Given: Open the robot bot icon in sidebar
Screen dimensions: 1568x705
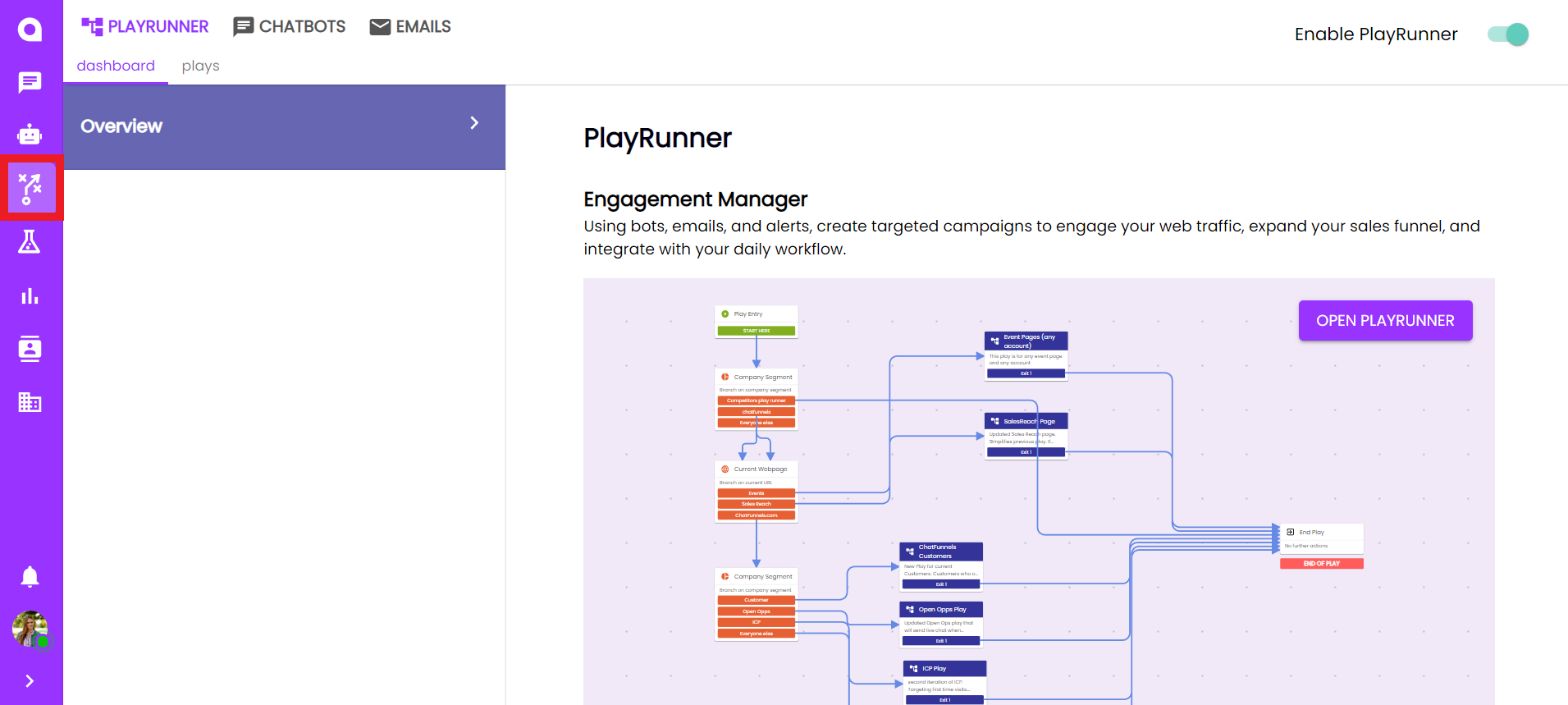Looking at the screenshot, I should (30, 135).
